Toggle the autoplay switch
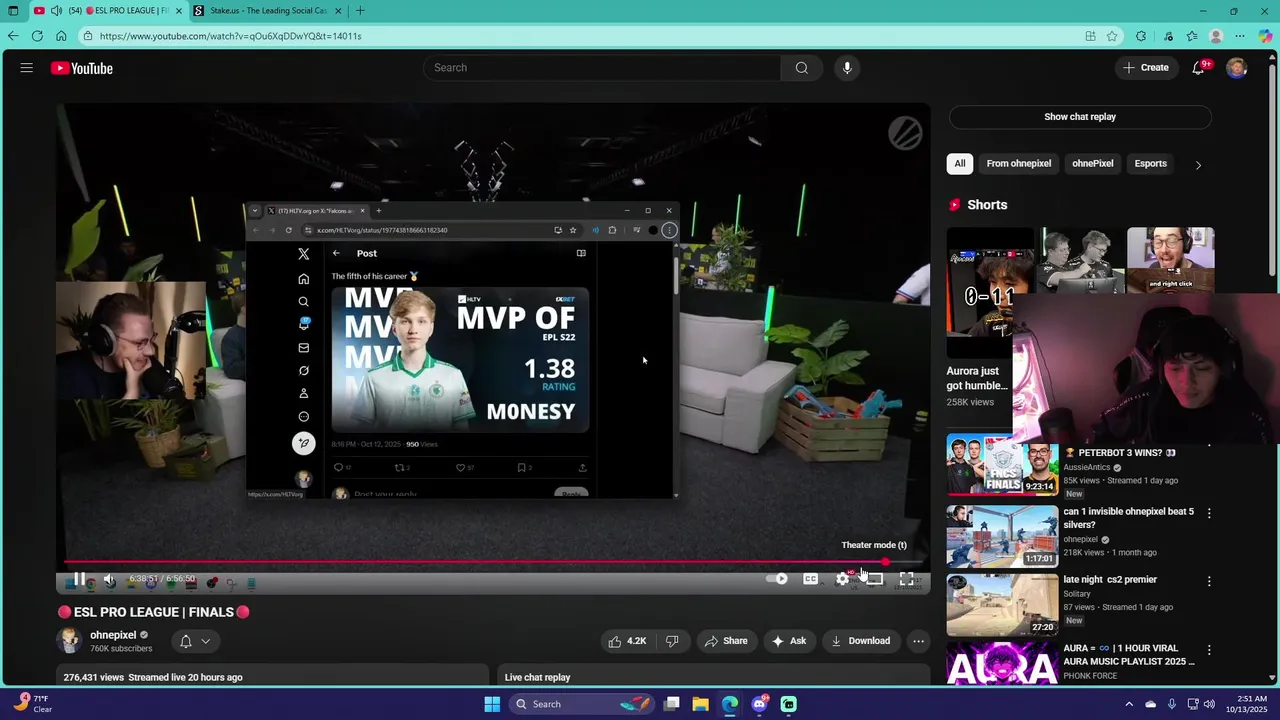The image size is (1280, 720). (x=777, y=579)
